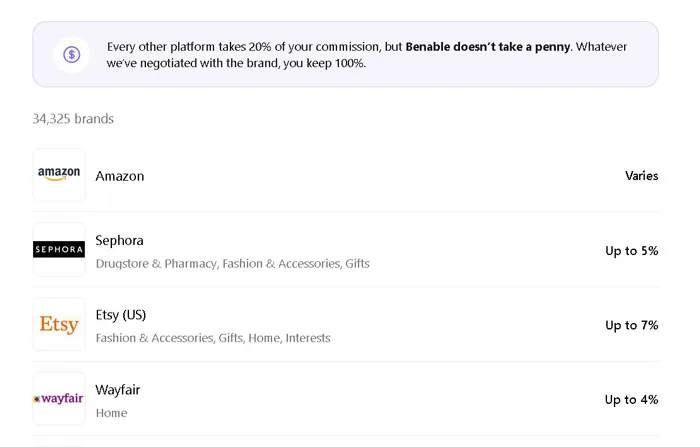Click Etsy's categories line ending with Interests
Image resolution: width=700 pixels, height=447 pixels.
[x=212, y=338]
